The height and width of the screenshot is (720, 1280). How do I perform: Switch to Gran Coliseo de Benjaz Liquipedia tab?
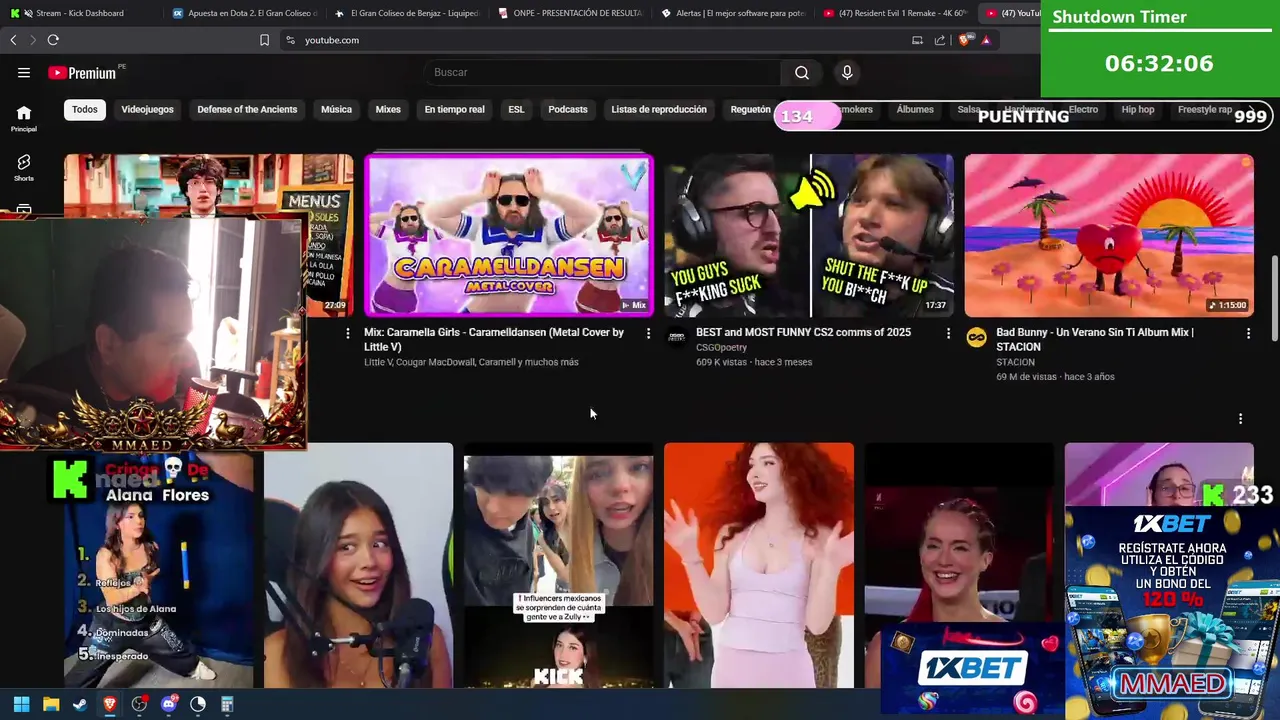pyautogui.click(x=407, y=13)
